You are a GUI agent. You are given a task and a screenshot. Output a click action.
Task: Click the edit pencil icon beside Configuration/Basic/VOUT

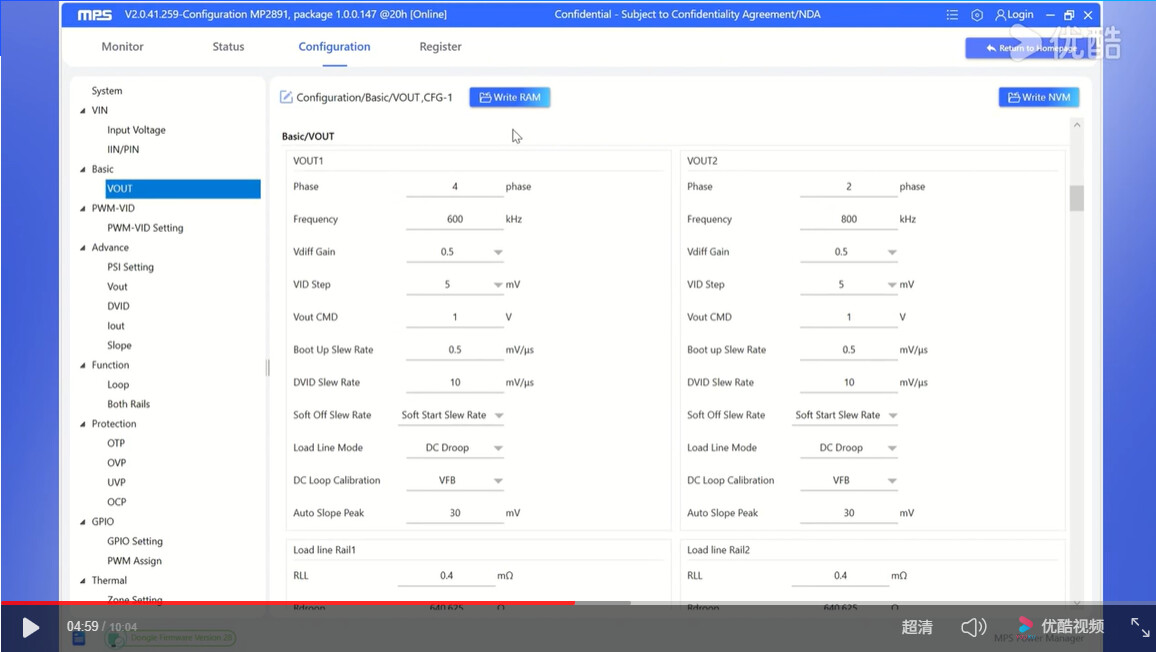[286, 97]
